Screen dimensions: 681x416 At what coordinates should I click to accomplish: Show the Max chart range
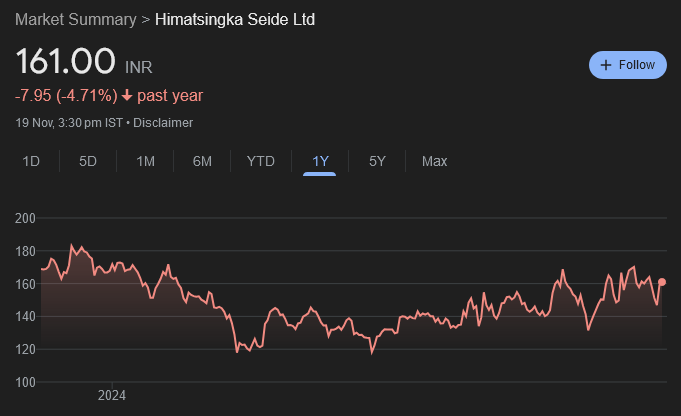[x=434, y=162]
